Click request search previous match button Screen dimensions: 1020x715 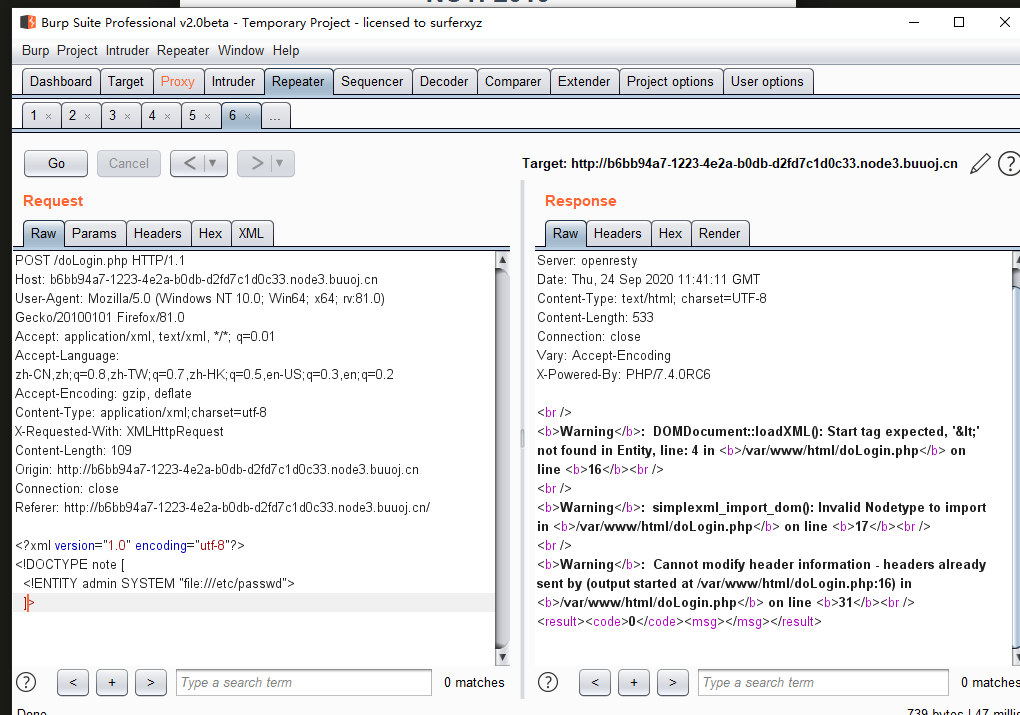73,682
